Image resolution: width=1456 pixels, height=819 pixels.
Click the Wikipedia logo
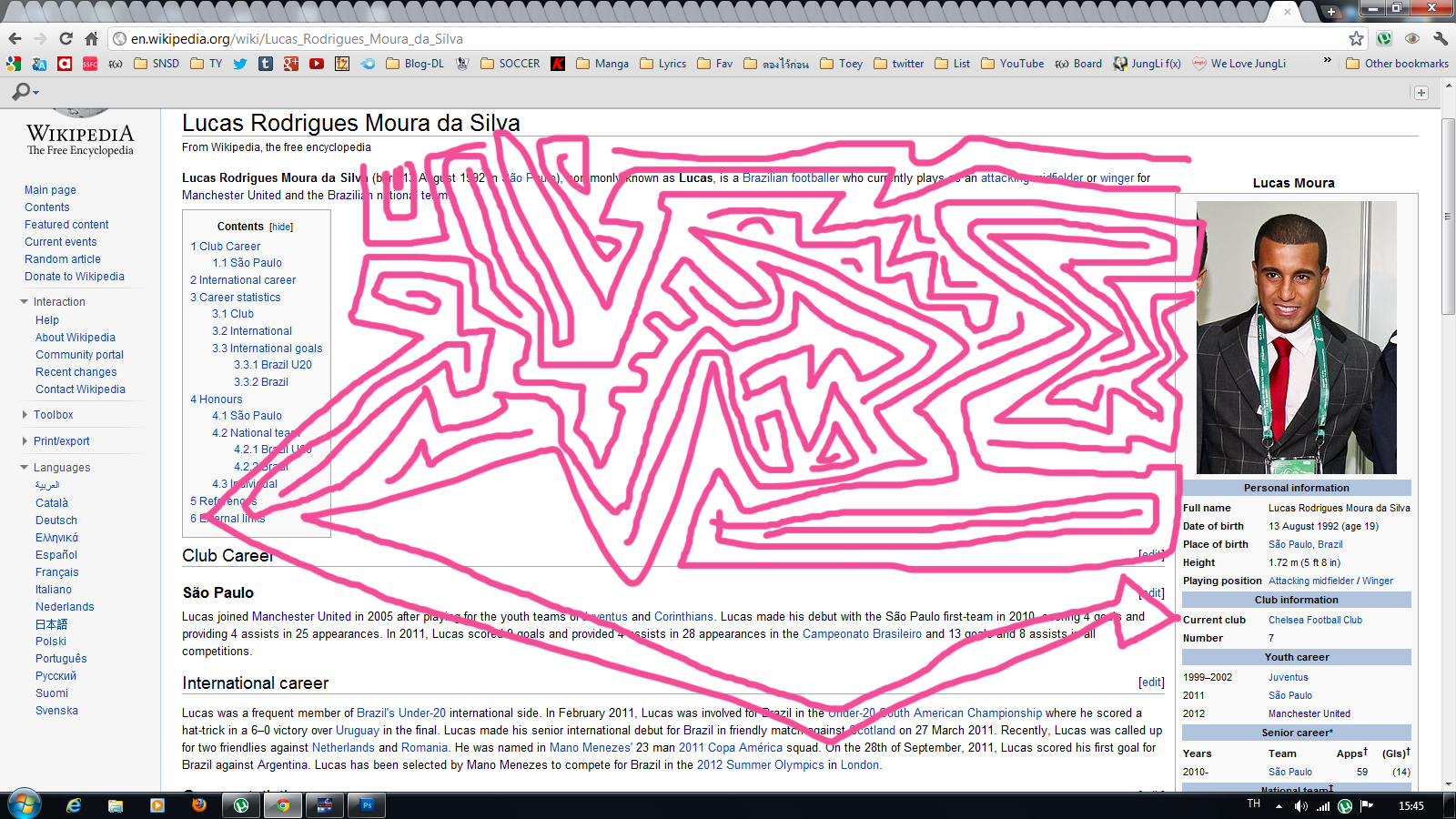(x=80, y=132)
